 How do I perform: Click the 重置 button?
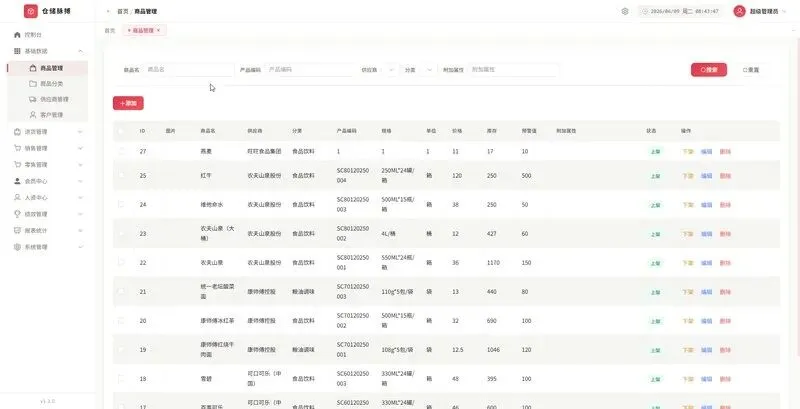pyautogui.click(x=751, y=70)
